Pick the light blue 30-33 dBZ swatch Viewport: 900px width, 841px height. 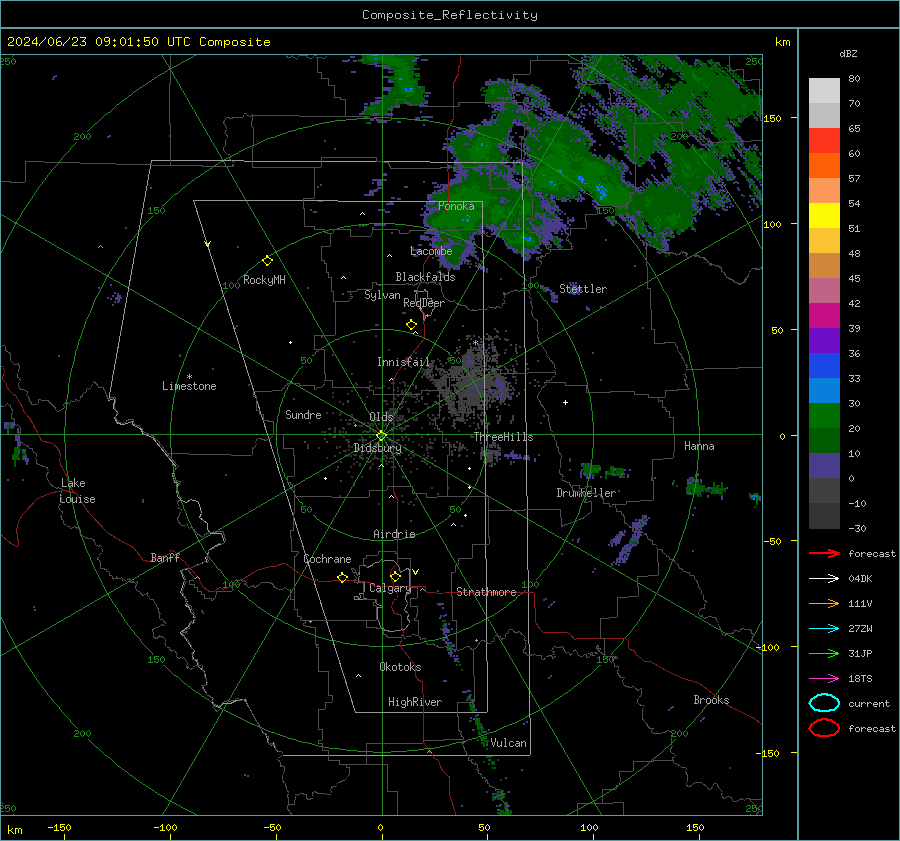pos(824,390)
